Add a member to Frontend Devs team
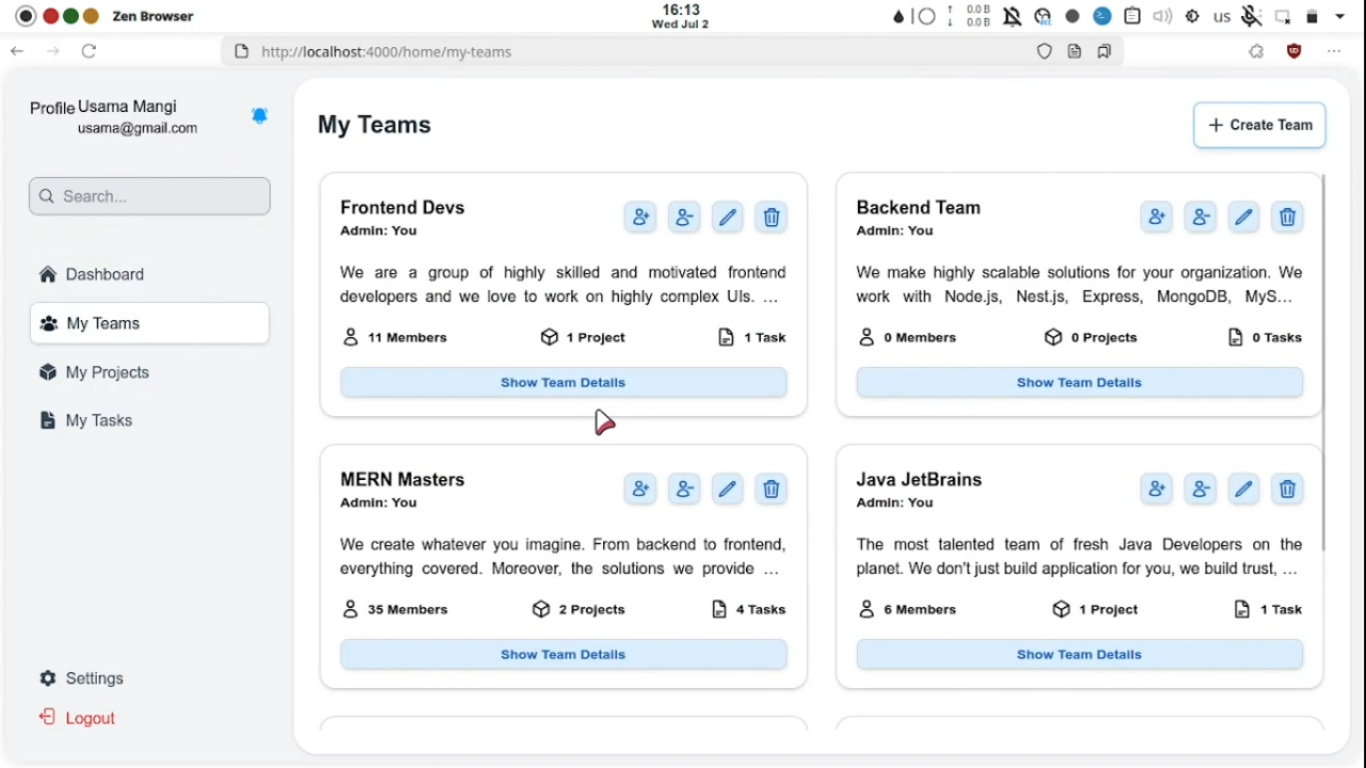Screen dimensions: 1366x768 pyautogui.click(x=640, y=217)
